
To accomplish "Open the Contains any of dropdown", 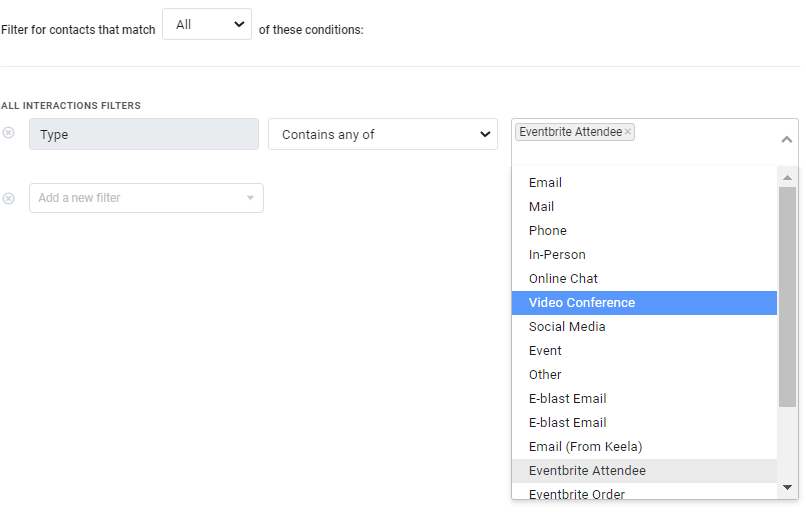I will (383, 135).
